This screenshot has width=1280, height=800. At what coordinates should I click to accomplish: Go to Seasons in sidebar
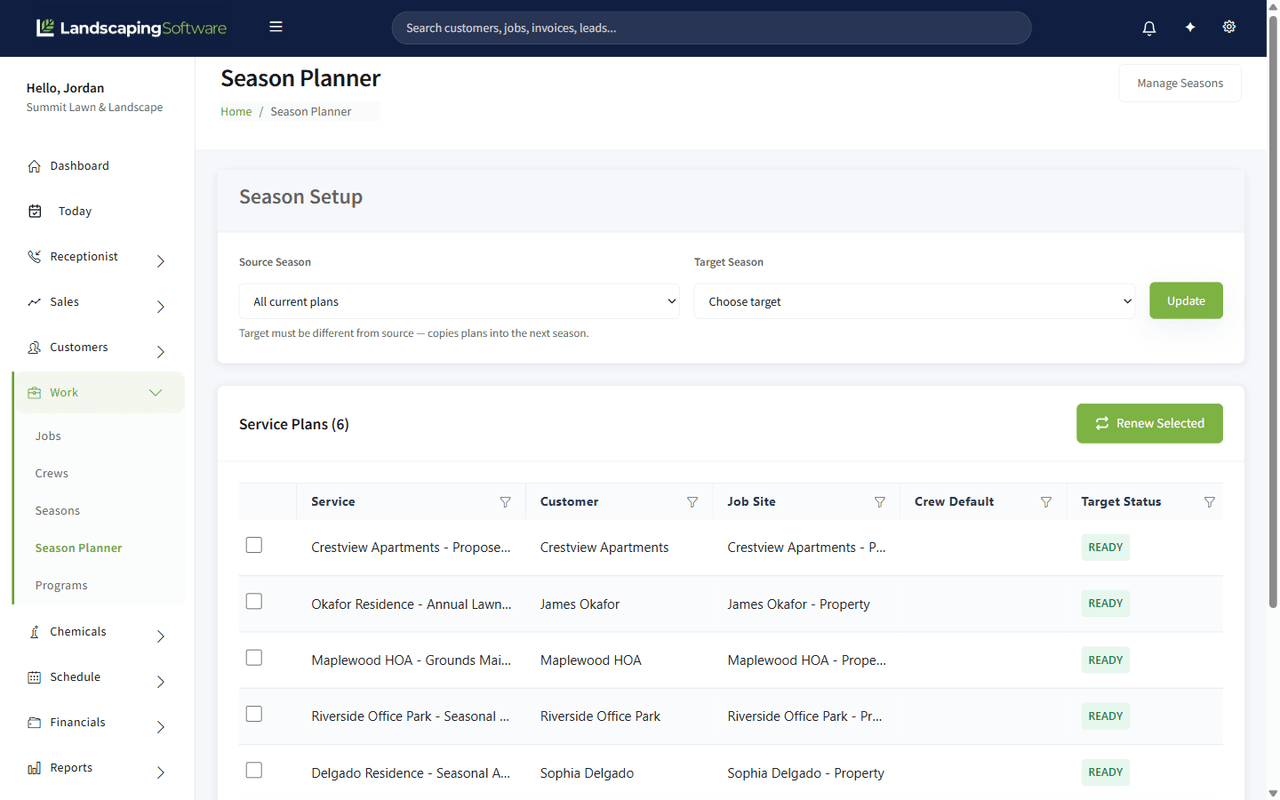pos(57,511)
